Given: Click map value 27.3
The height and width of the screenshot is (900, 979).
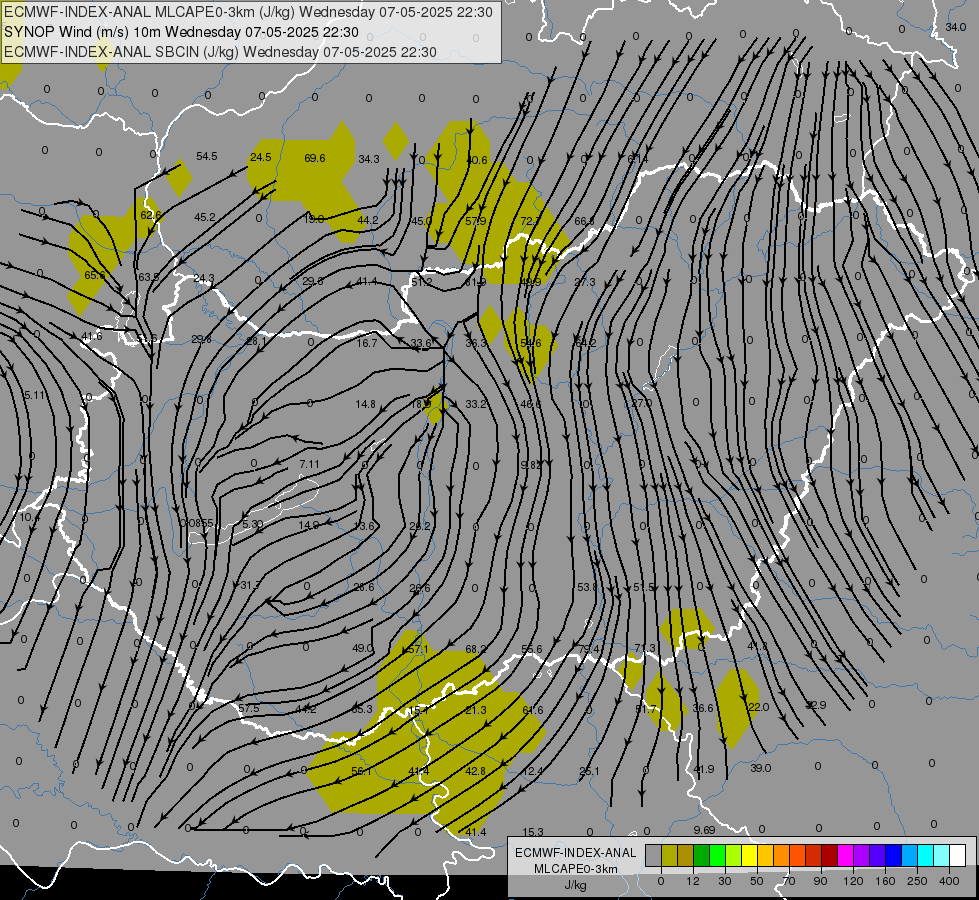Looking at the screenshot, I should point(584,282).
